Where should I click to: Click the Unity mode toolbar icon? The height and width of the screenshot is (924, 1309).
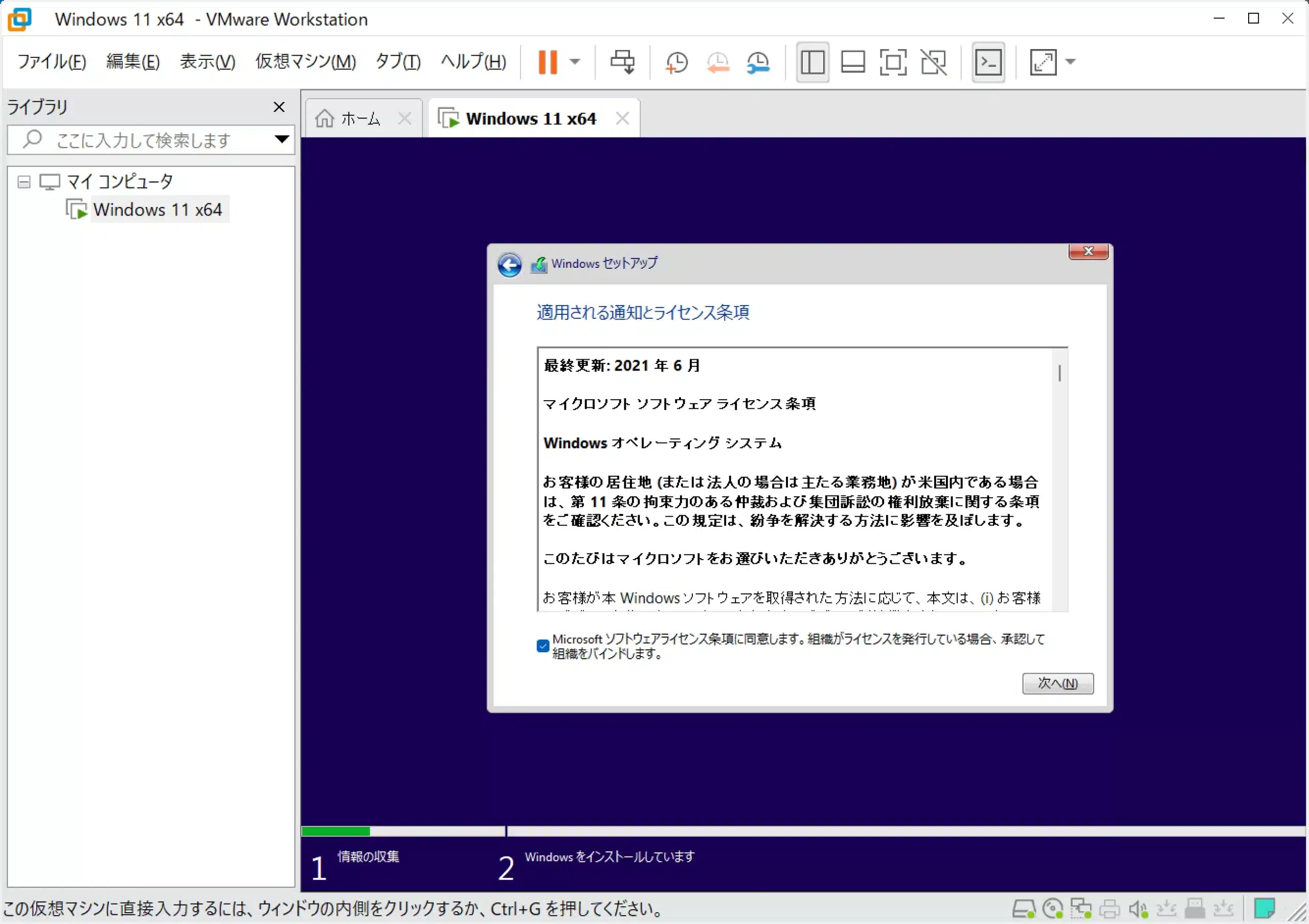coord(933,61)
